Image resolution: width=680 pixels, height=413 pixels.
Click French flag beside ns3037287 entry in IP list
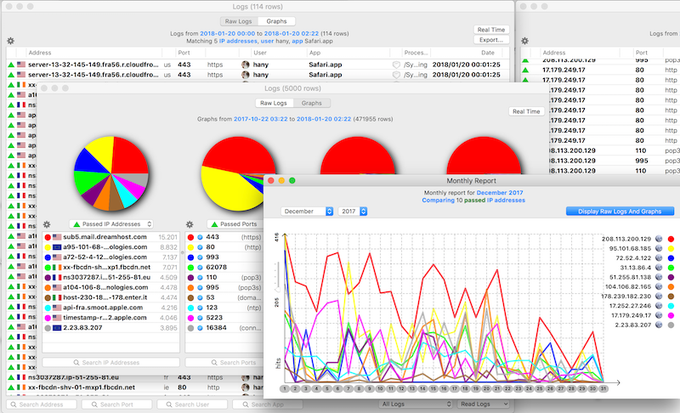pos(57,278)
